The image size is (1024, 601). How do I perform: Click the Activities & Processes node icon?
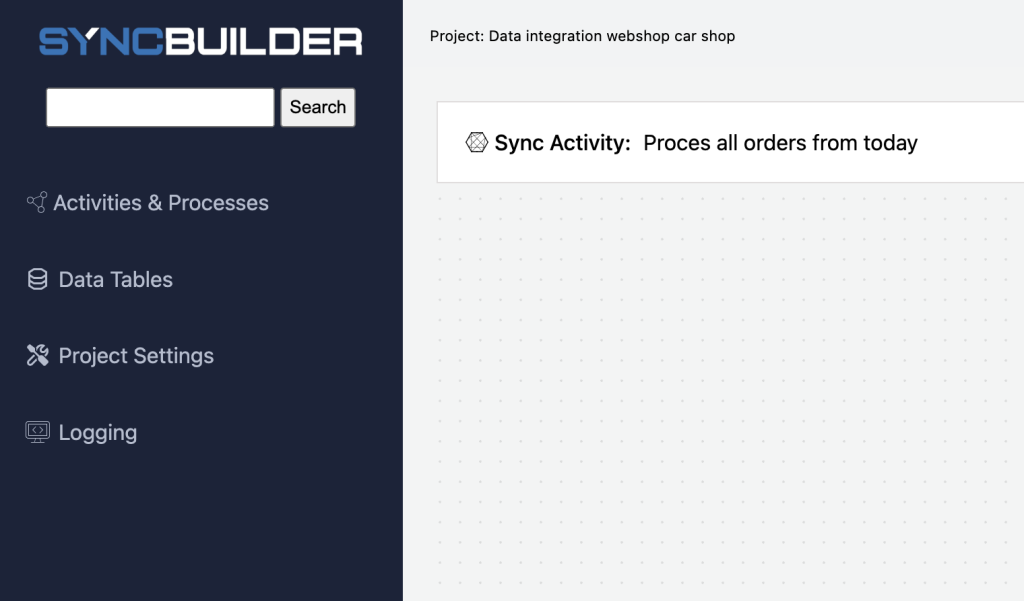point(37,202)
